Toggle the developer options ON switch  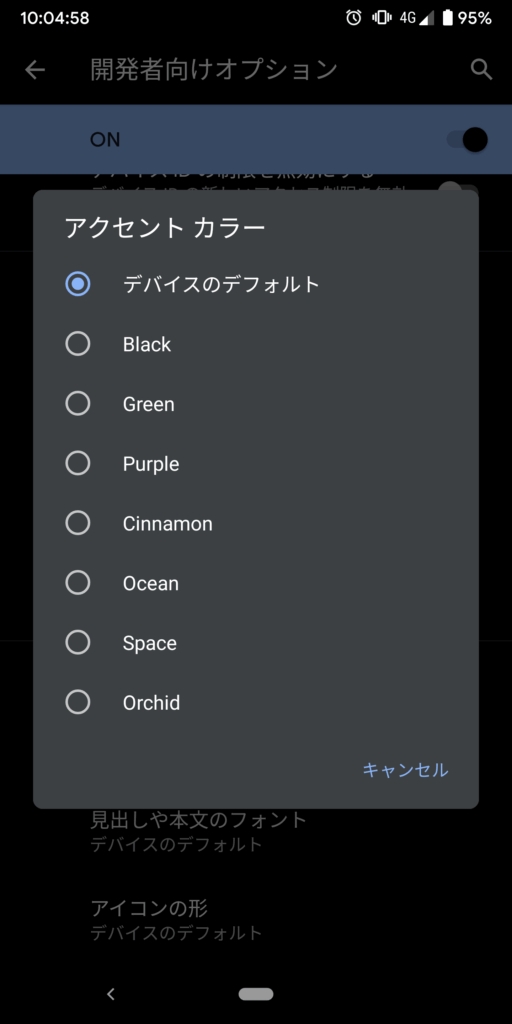pos(467,139)
